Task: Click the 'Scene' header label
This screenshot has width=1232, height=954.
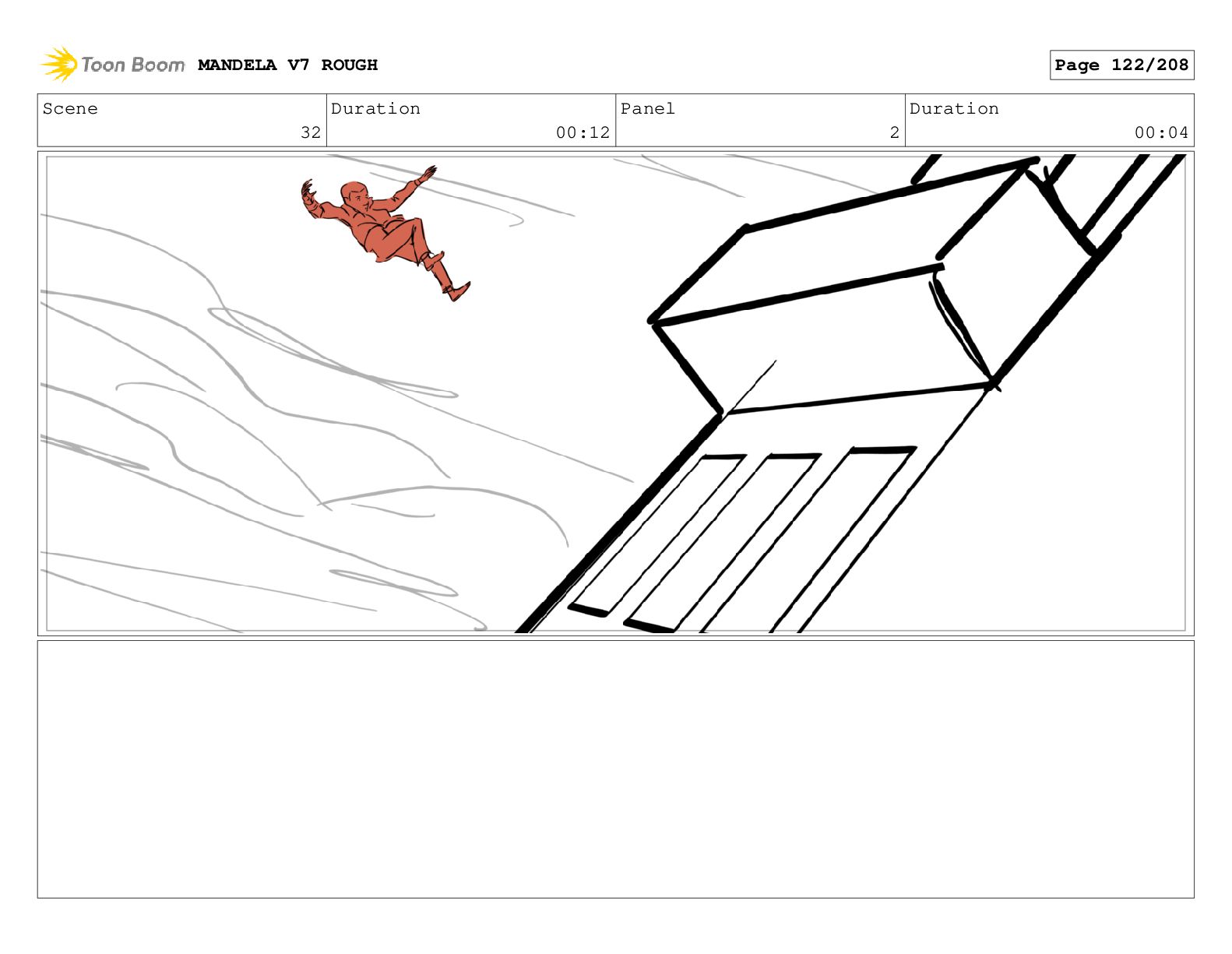Action: 70,109
